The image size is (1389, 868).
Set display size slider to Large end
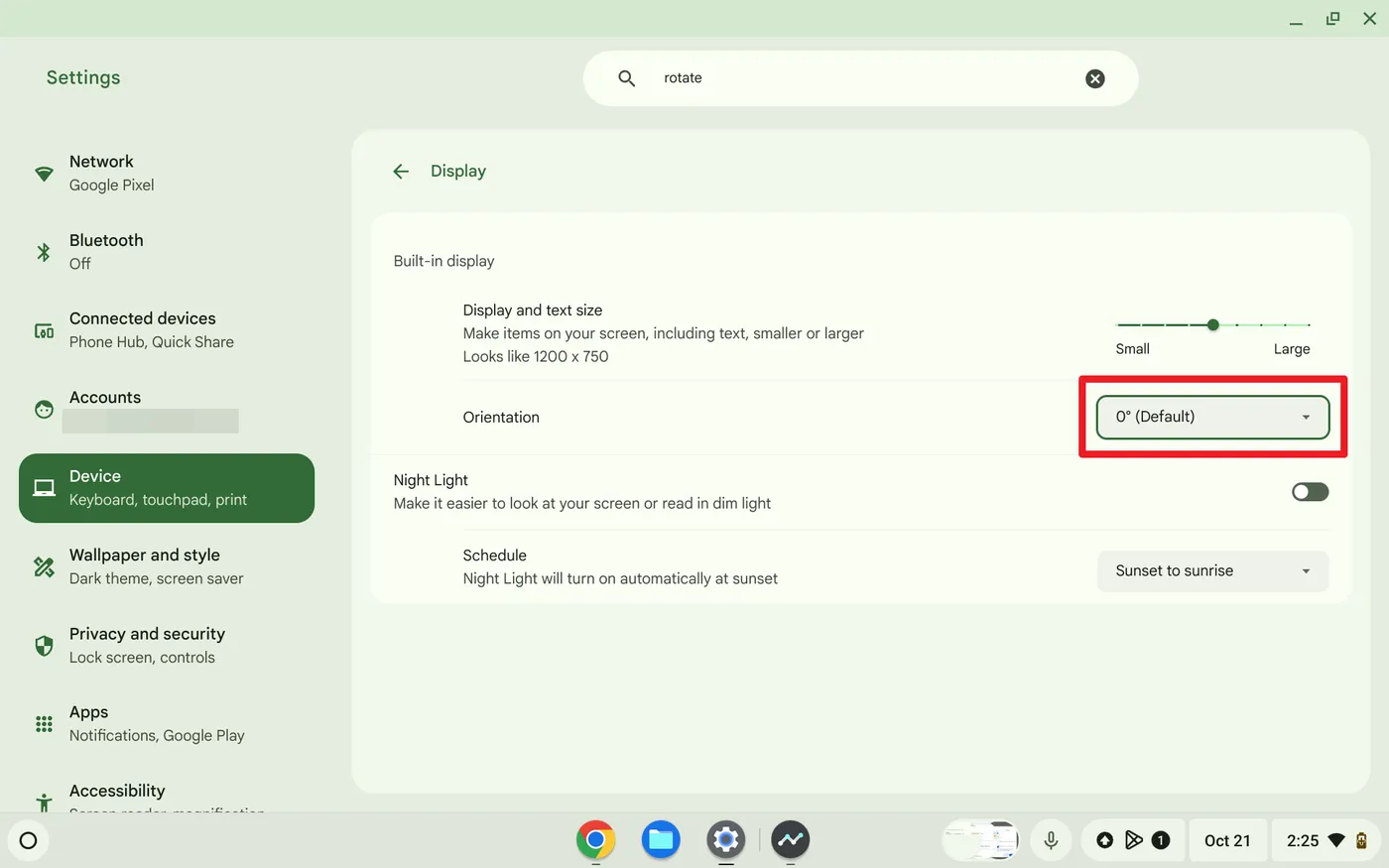pos(1309,324)
